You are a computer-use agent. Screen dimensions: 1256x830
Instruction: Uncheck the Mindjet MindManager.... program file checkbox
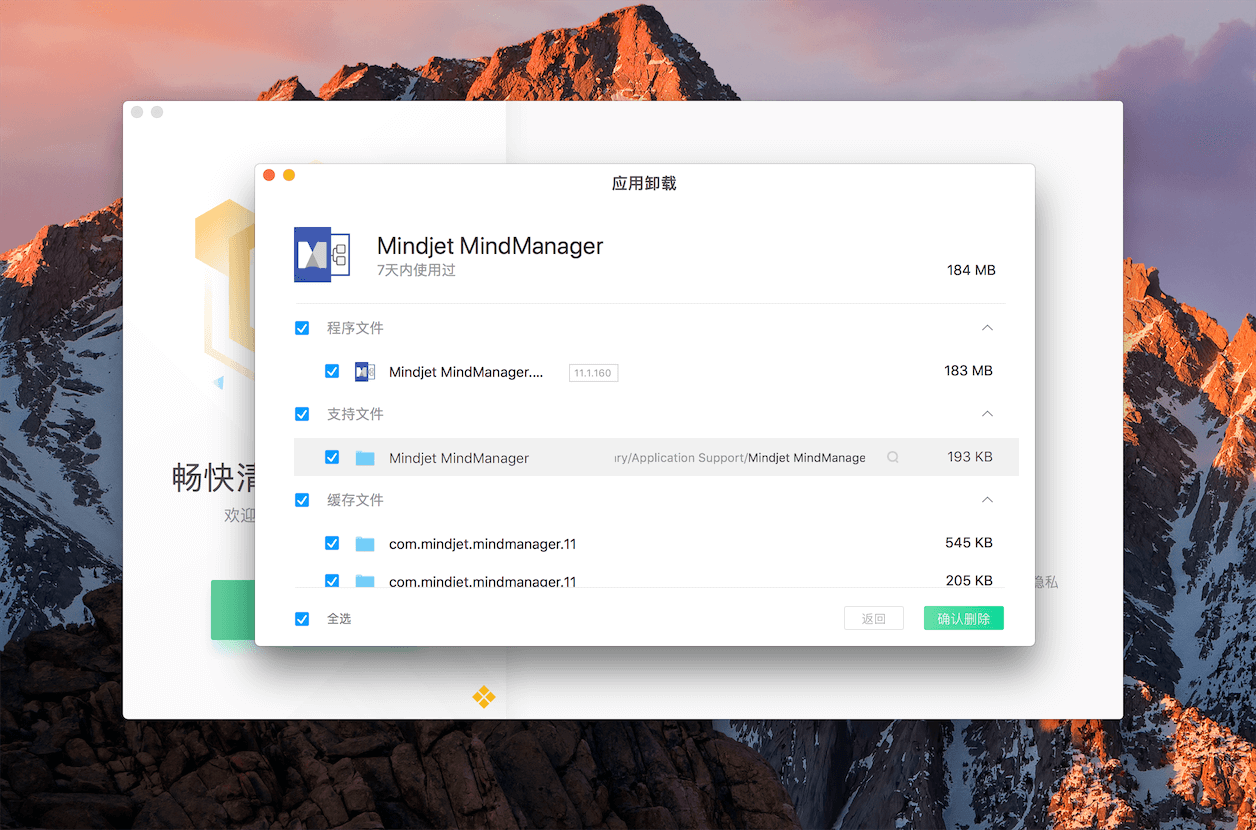[332, 371]
